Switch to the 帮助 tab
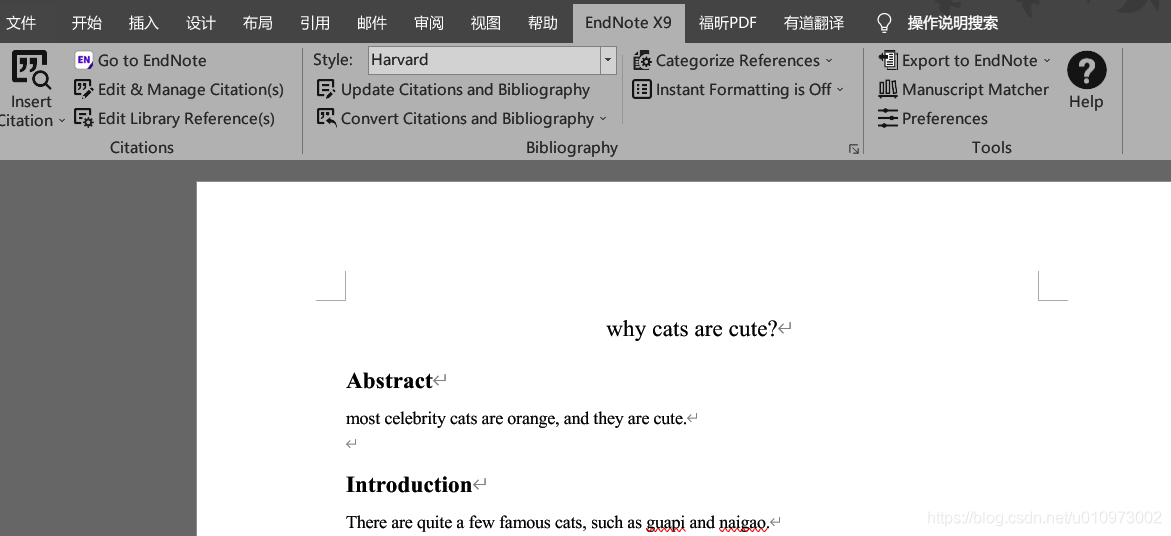This screenshot has height=536, width=1171. coord(543,23)
